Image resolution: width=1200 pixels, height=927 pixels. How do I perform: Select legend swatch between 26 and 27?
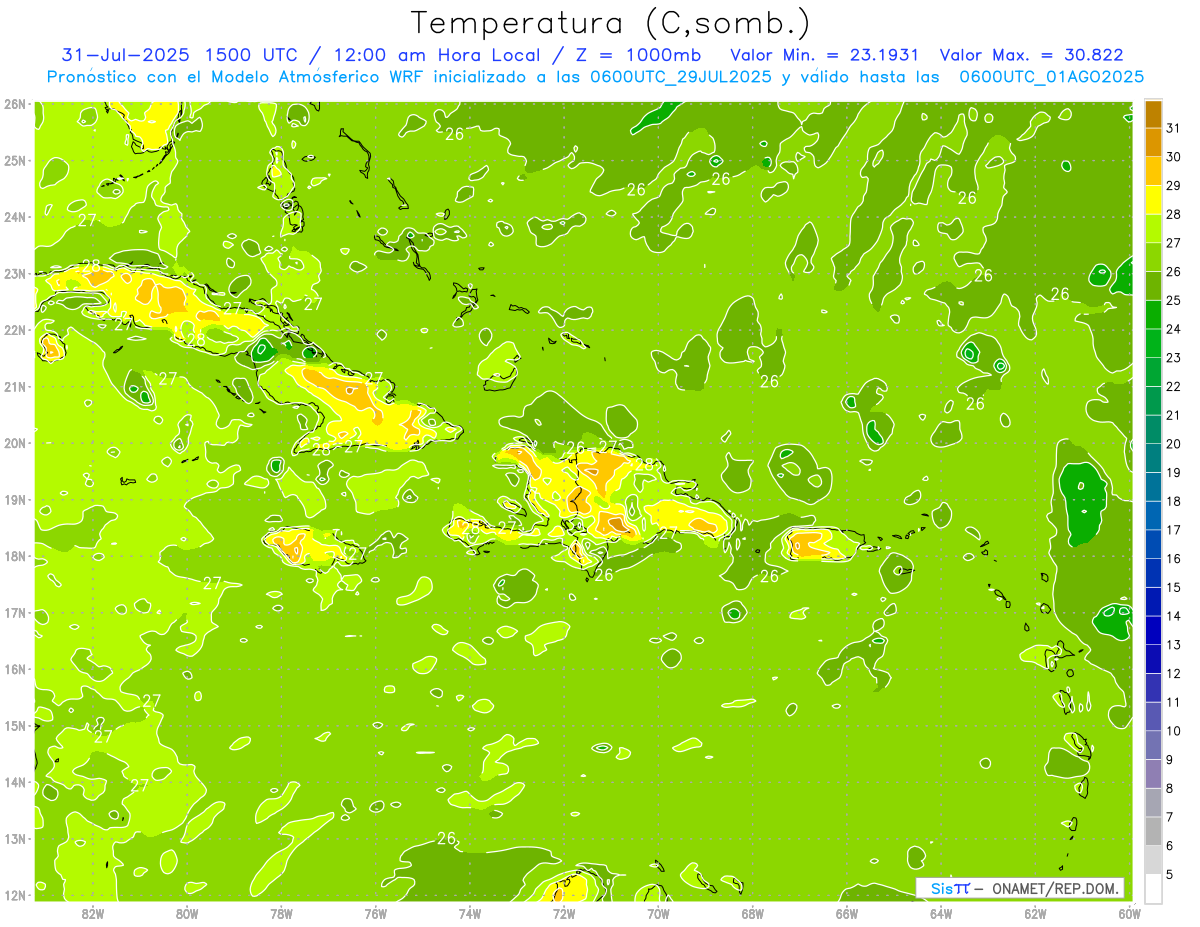1153,257
